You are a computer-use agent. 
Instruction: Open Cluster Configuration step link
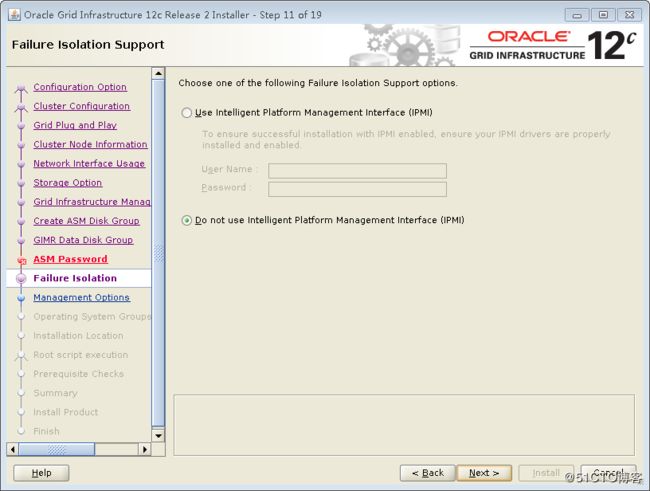click(82, 106)
